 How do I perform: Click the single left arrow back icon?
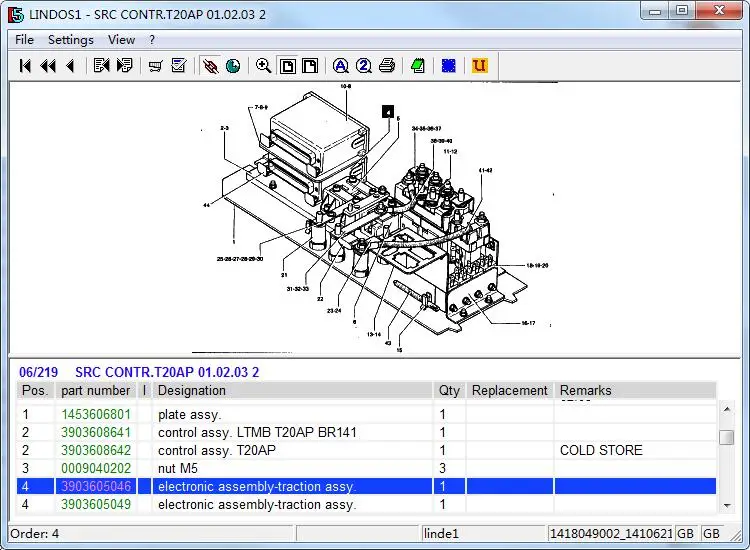coord(71,66)
